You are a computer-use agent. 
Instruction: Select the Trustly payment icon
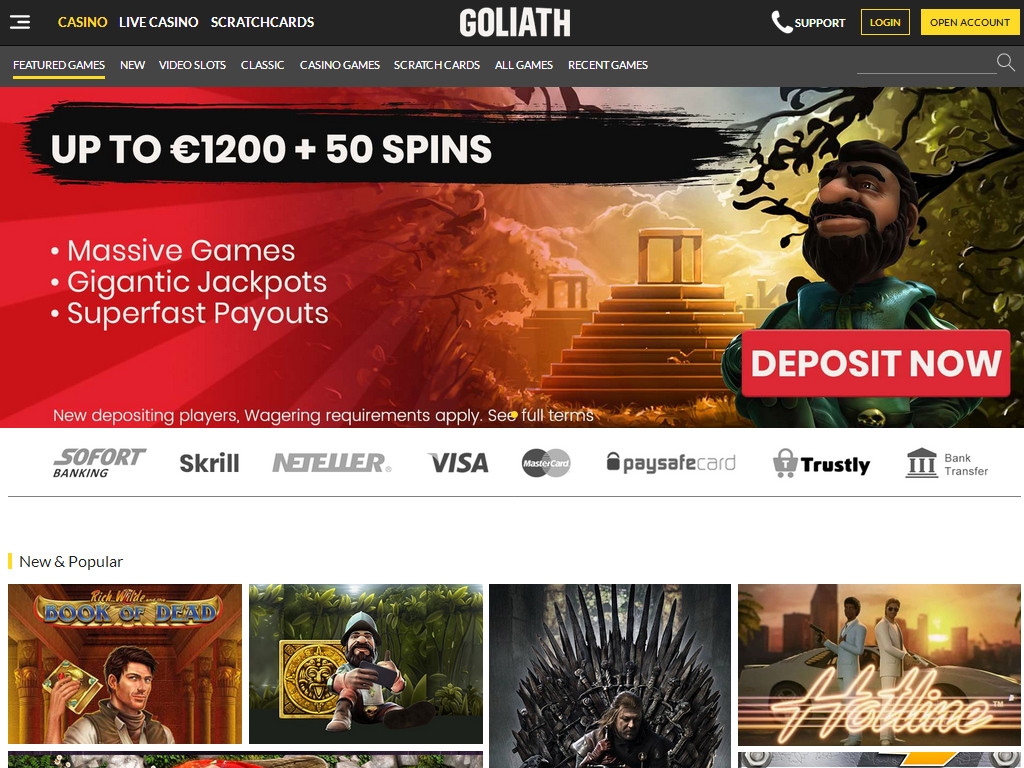(x=821, y=463)
